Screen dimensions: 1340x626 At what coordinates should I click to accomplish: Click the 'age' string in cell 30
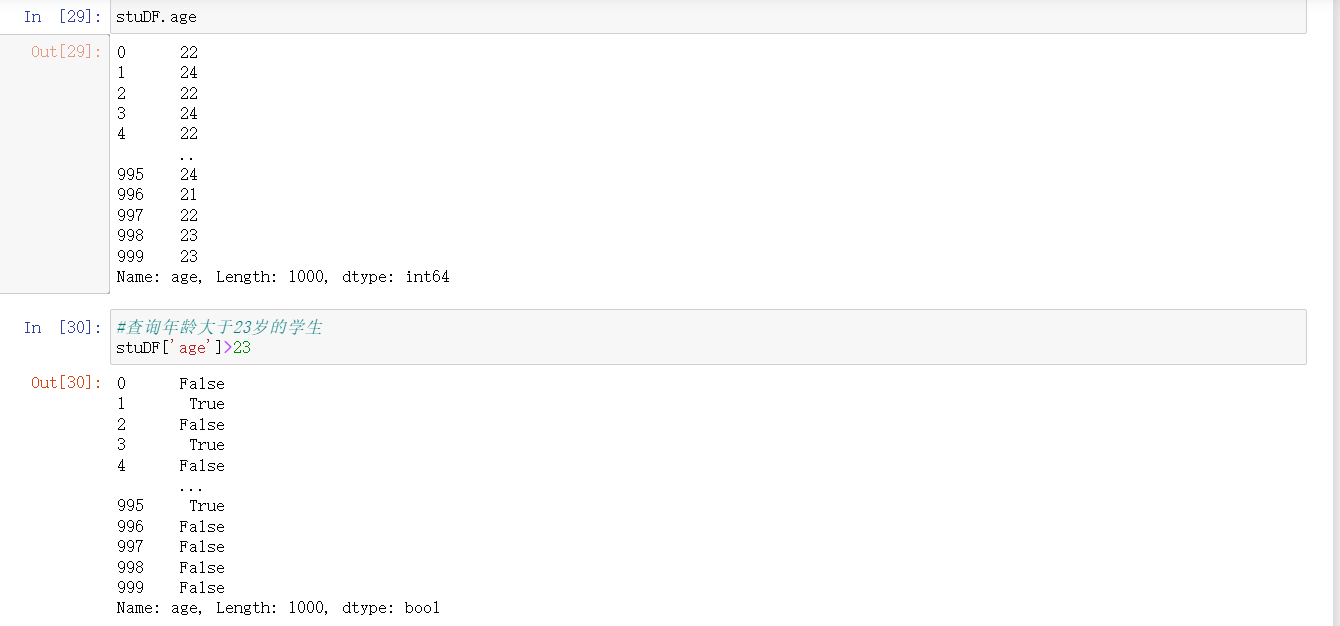click(191, 348)
